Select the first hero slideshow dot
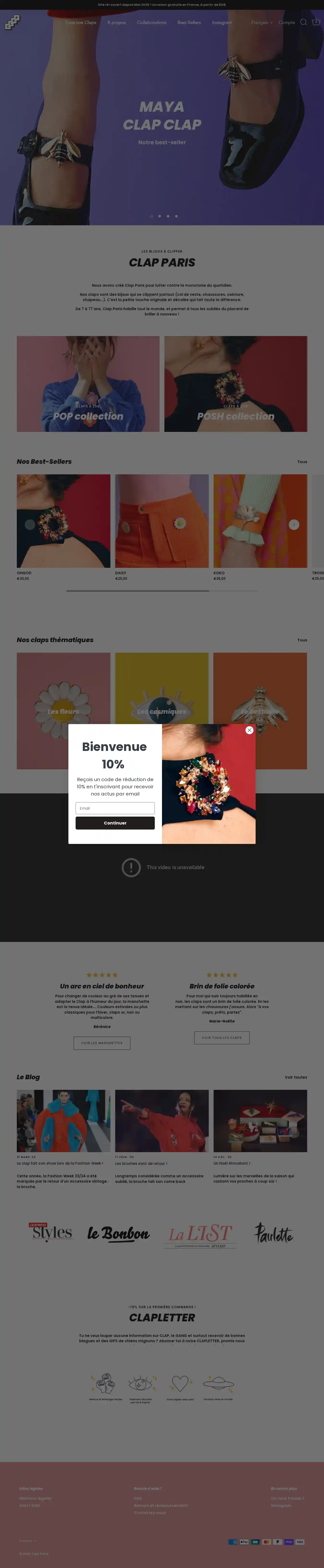The width and height of the screenshot is (324, 1568). tap(151, 216)
